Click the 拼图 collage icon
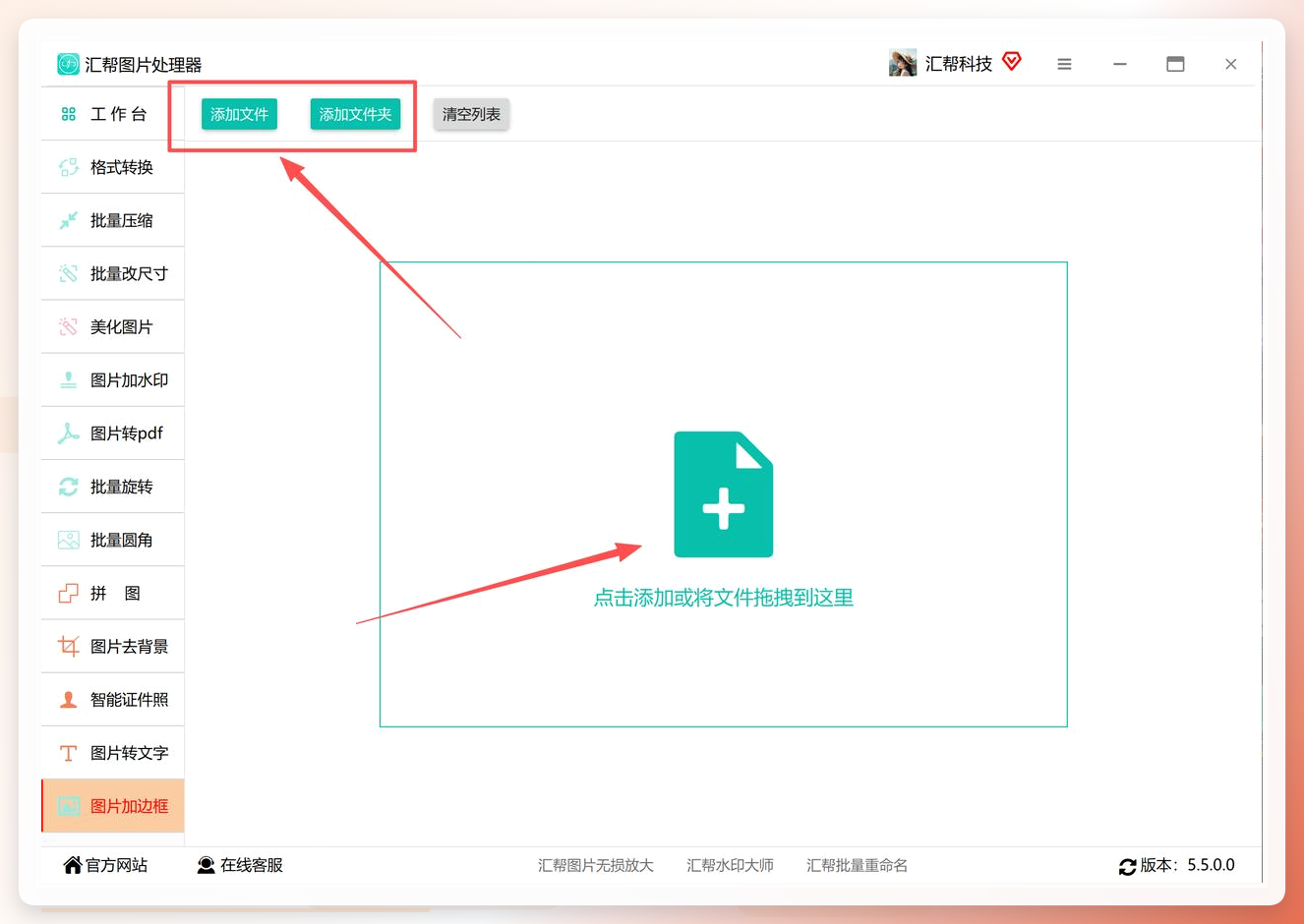Viewport: 1304px width, 924px height. pos(68,593)
